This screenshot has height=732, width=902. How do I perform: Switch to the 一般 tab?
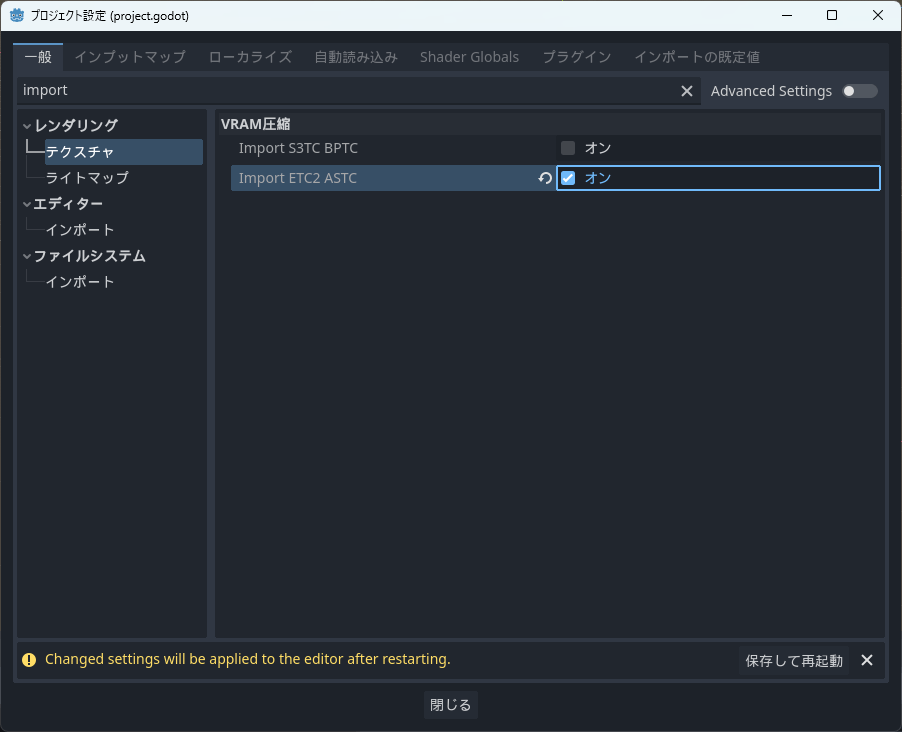tap(38, 57)
